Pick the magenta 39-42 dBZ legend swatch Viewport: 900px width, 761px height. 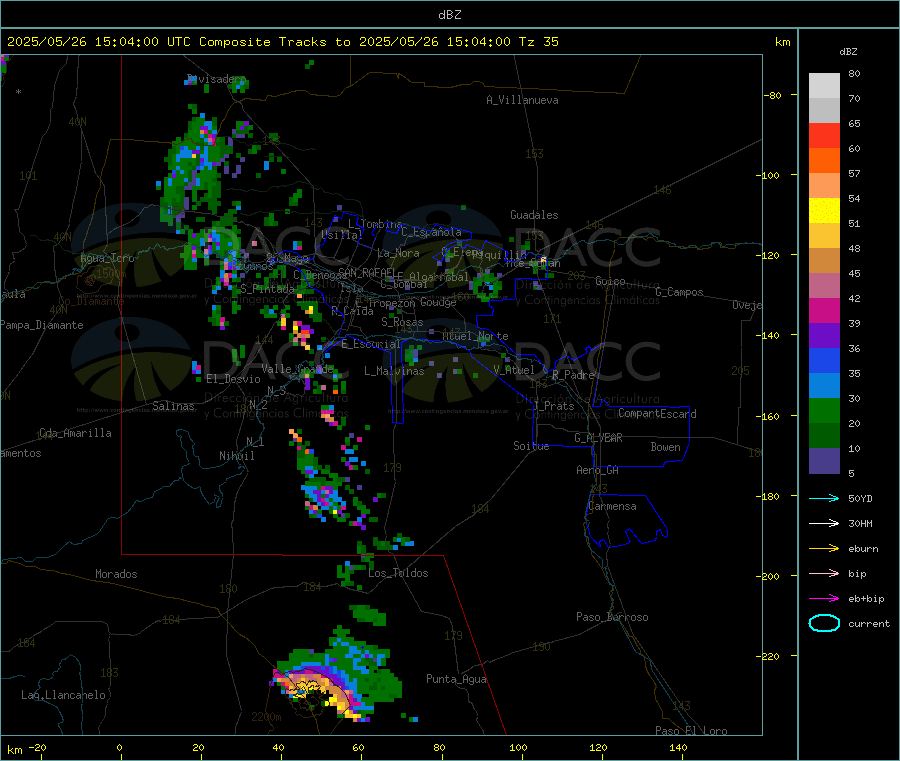pyautogui.click(x=824, y=310)
